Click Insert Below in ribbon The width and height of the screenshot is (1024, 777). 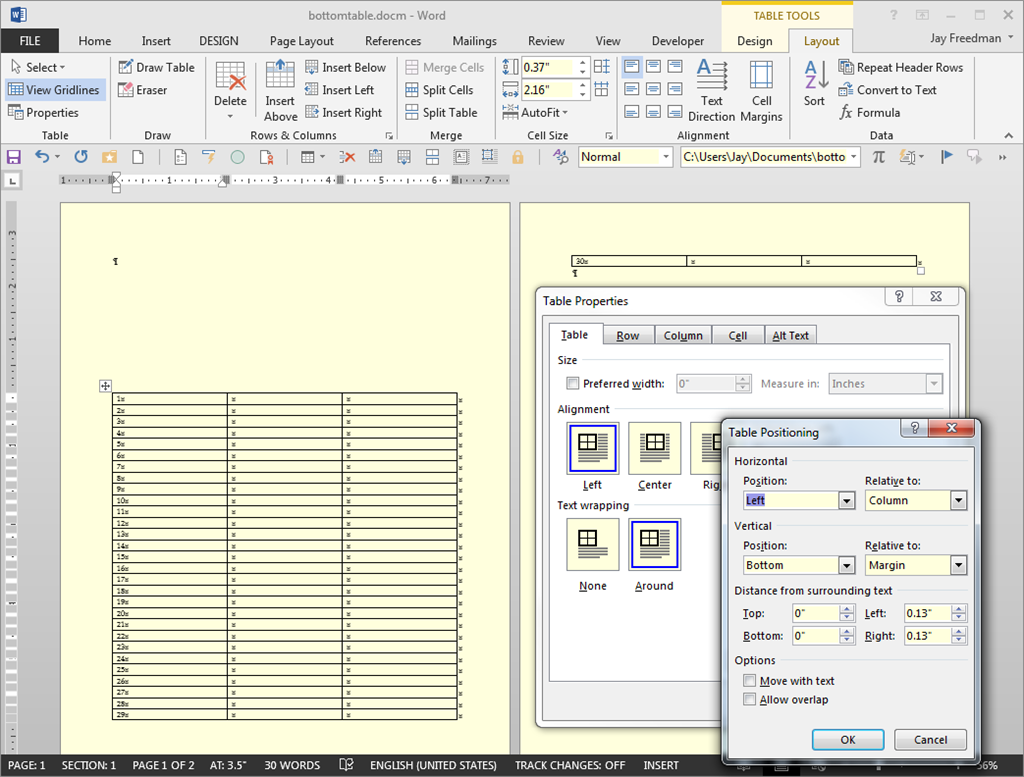(345, 67)
